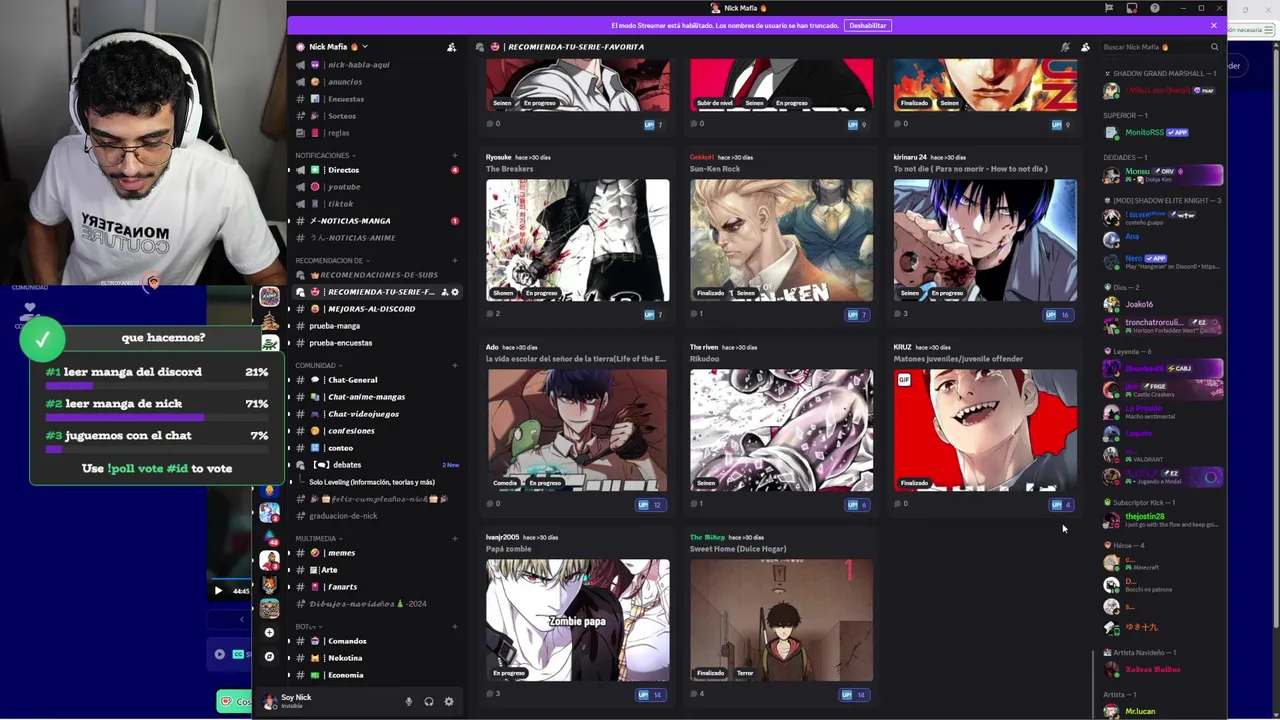This screenshot has height=720, width=1280.
Task: Open member thejostin28 profile
Action: click(x=1163, y=520)
